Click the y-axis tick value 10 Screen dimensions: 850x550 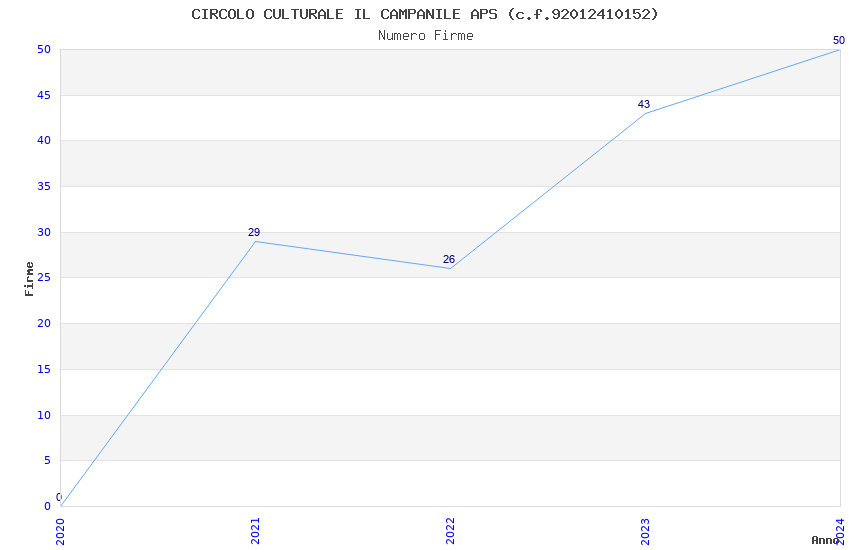(44, 415)
